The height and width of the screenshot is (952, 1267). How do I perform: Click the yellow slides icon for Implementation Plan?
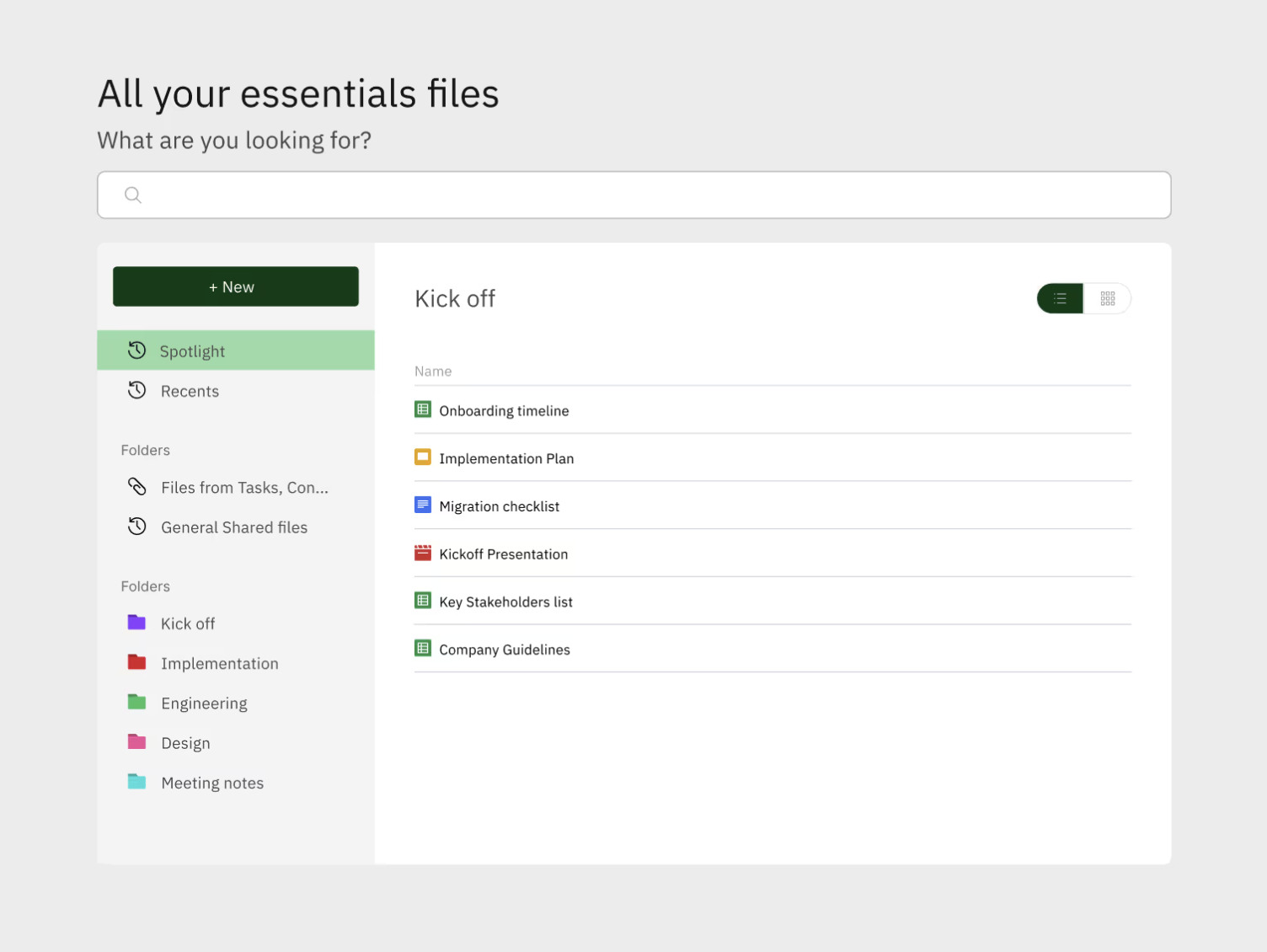coord(423,457)
